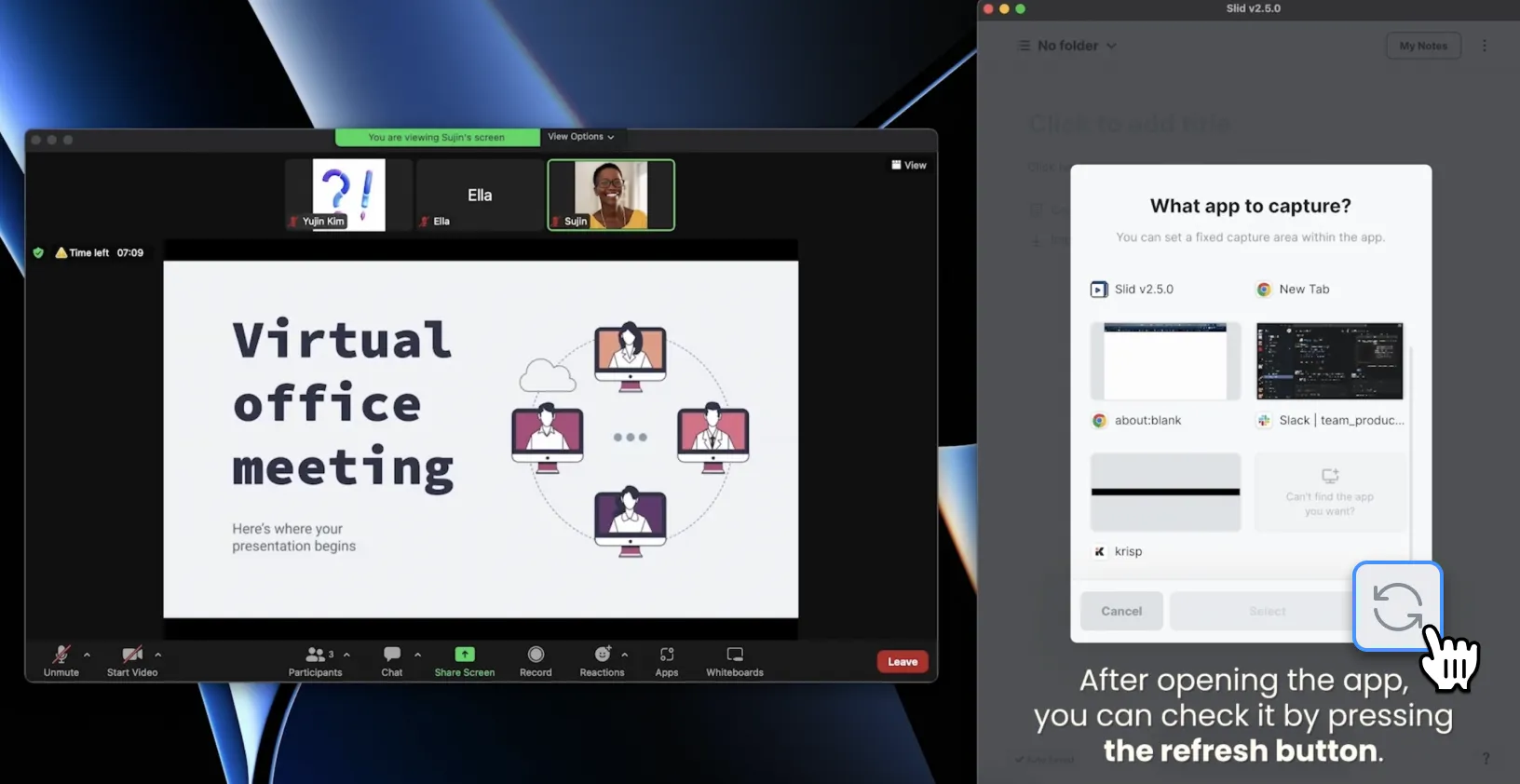Viewport: 1520px width, 784px height.
Task: Click 'Can't find the app you want?' card
Action: 1330,492
